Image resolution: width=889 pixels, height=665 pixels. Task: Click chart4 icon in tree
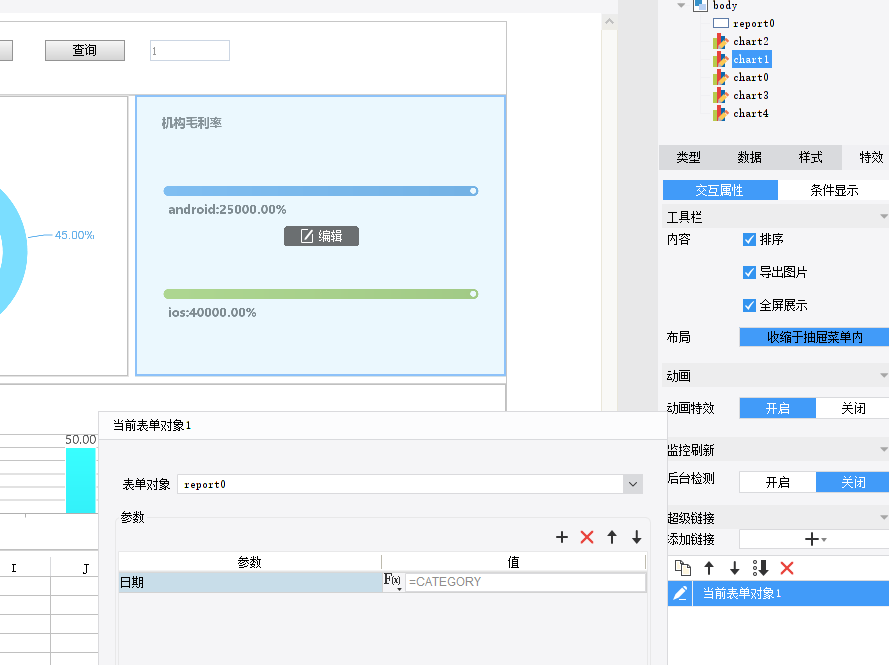(x=721, y=113)
